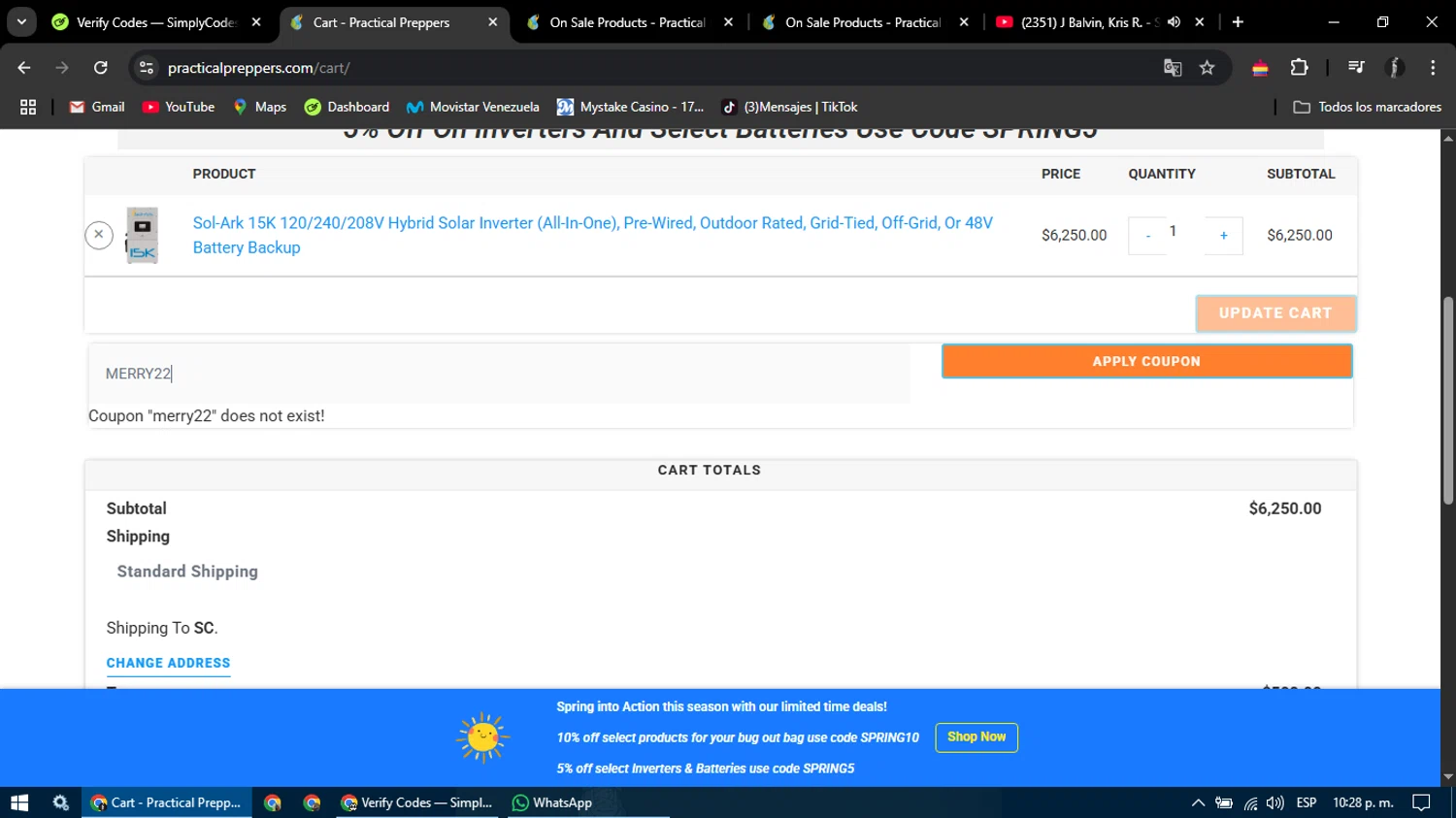Reload the cart page
The width and height of the screenshot is (1456, 818).
coord(101,67)
